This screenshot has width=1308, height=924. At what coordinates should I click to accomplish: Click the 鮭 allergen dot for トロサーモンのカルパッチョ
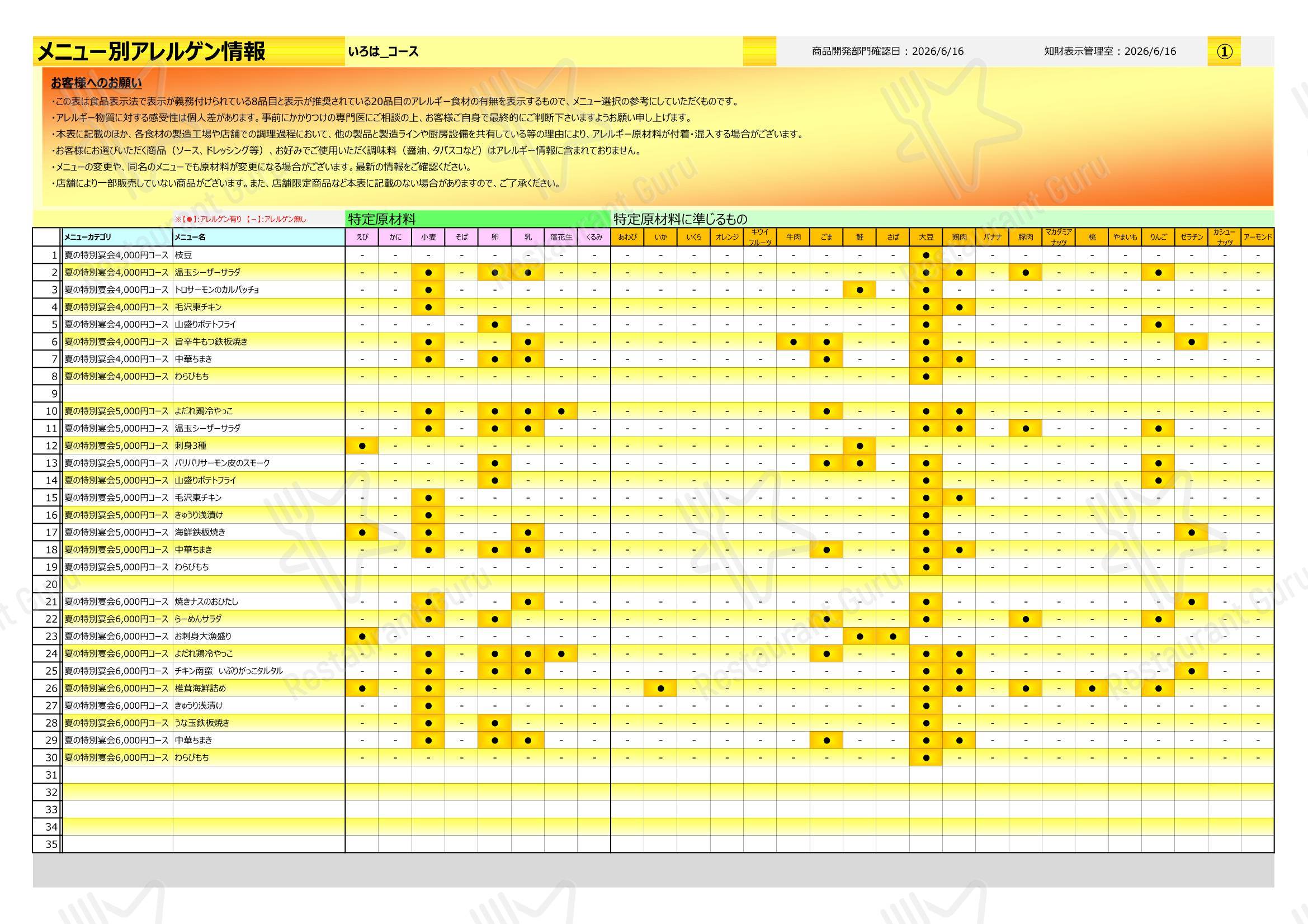[x=860, y=290]
